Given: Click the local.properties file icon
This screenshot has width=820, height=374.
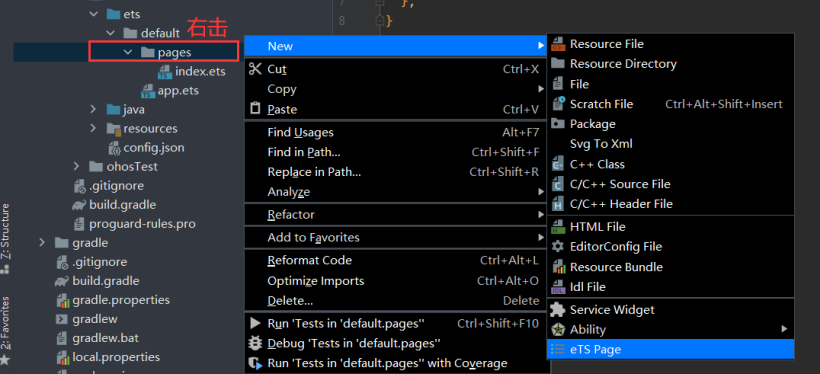Looking at the screenshot, I should [63, 358].
